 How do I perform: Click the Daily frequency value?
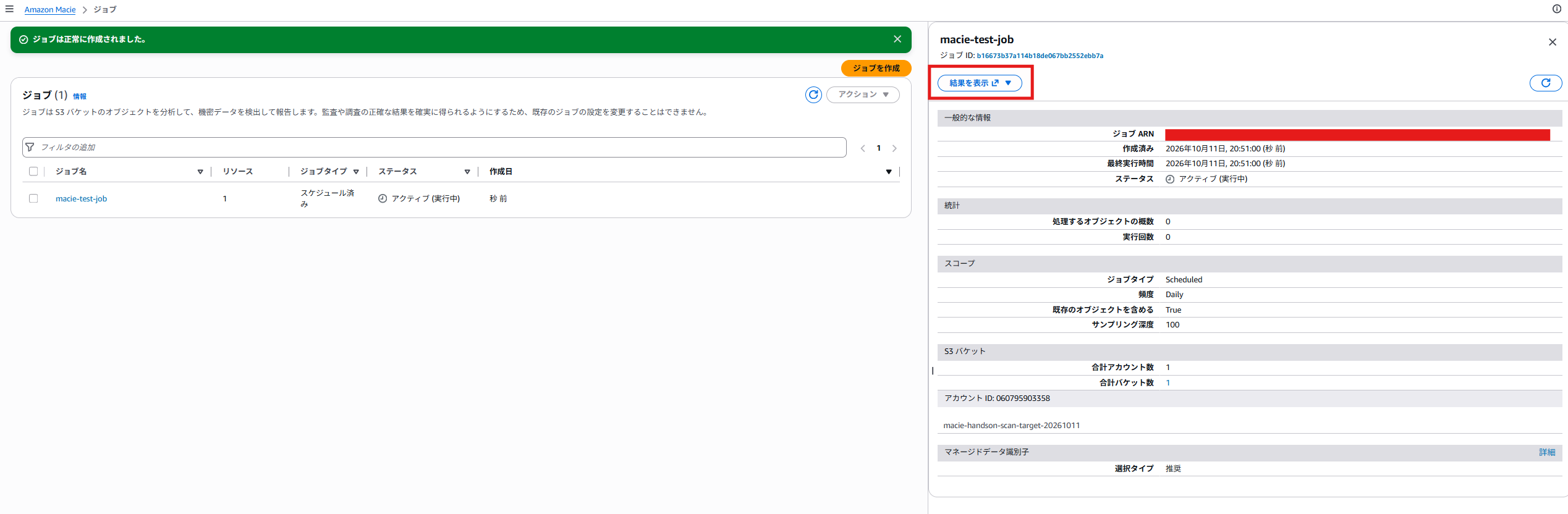(1174, 295)
